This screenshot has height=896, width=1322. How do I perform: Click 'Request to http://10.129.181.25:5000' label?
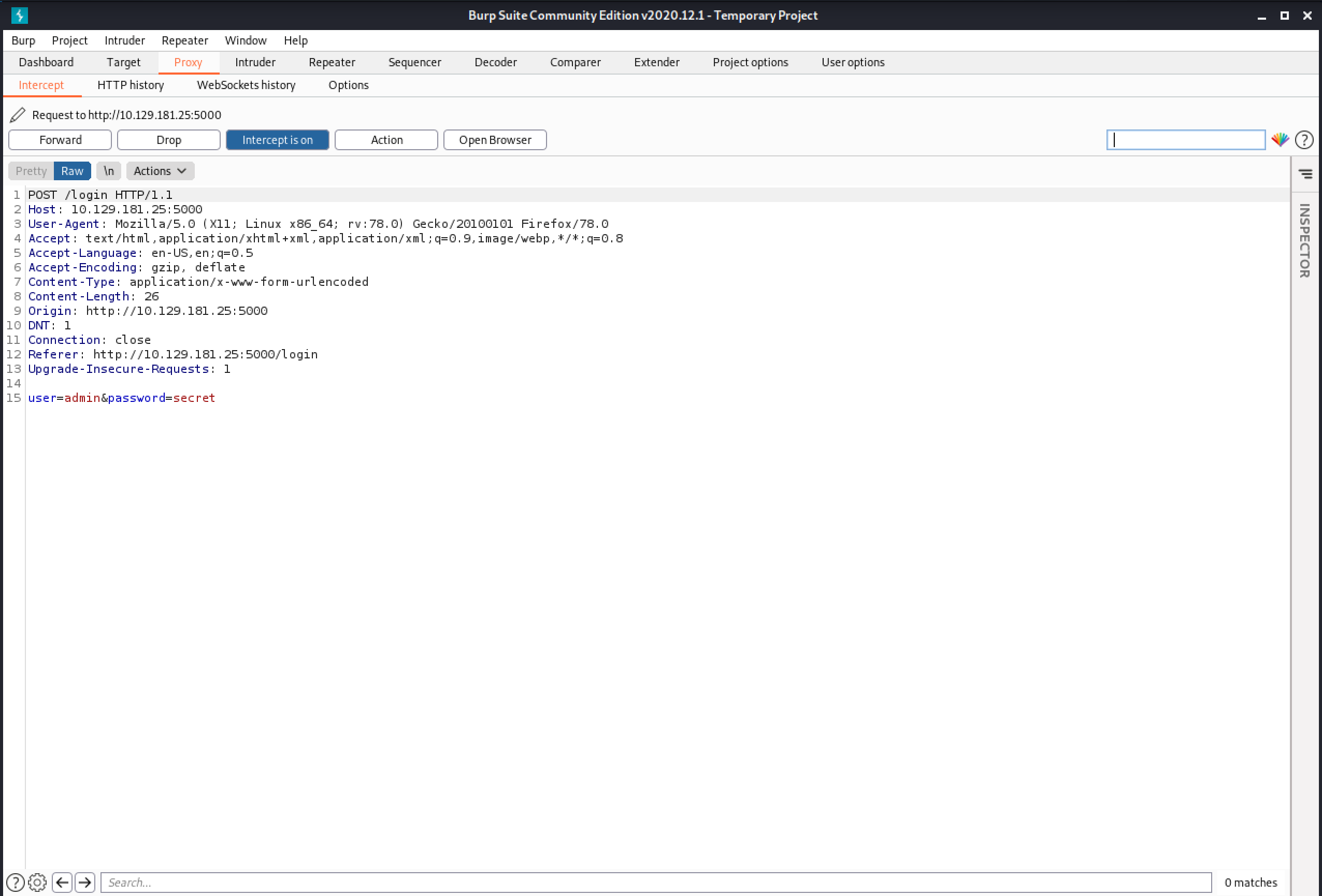tap(126, 115)
